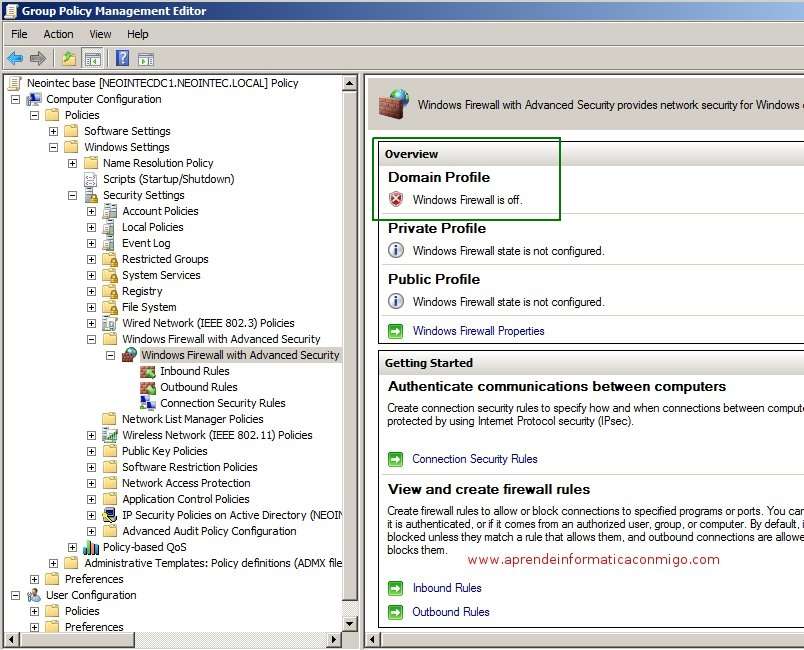Click the Outbound Rules tree icon
Screen dimensions: 804x650
point(148,387)
